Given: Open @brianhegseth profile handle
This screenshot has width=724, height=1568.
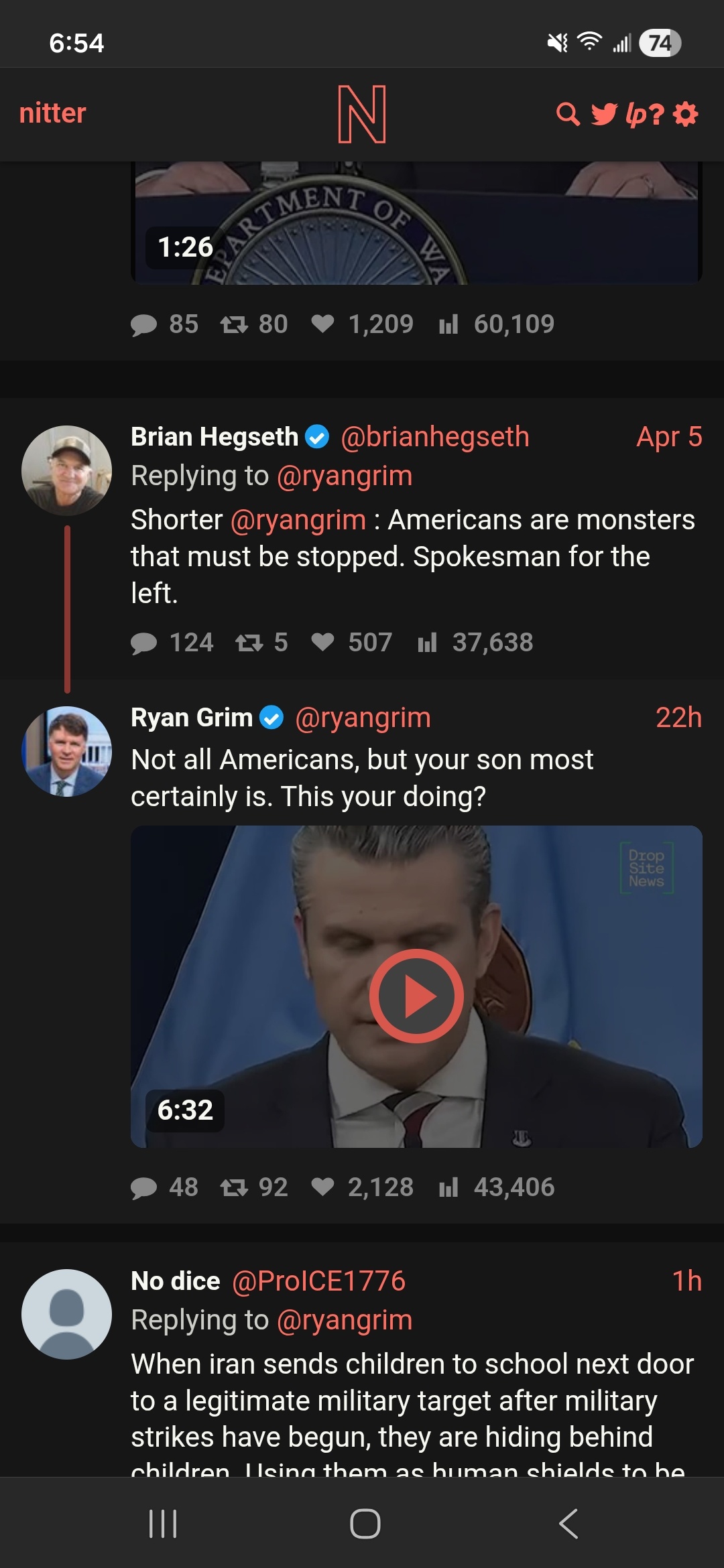Looking at the screenshot, I should click(435, 437).
